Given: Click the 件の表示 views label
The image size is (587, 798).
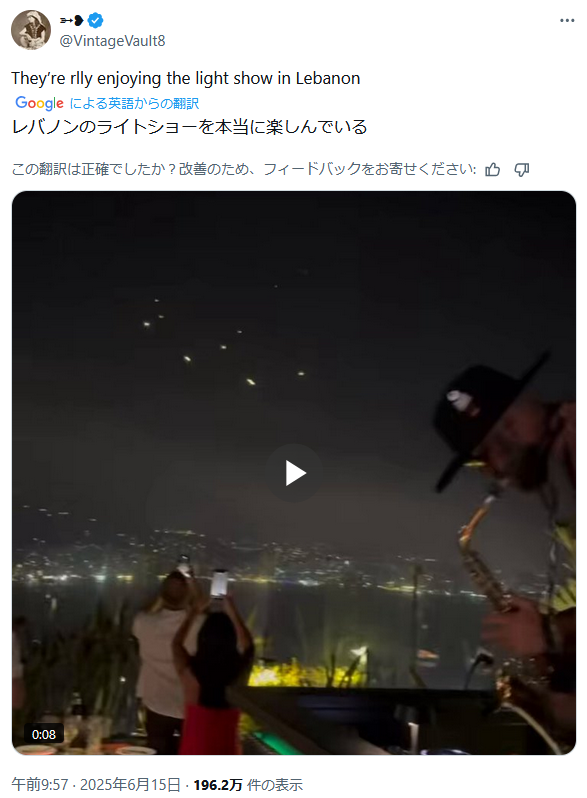Looking at the screenshot, I should 275,785.
